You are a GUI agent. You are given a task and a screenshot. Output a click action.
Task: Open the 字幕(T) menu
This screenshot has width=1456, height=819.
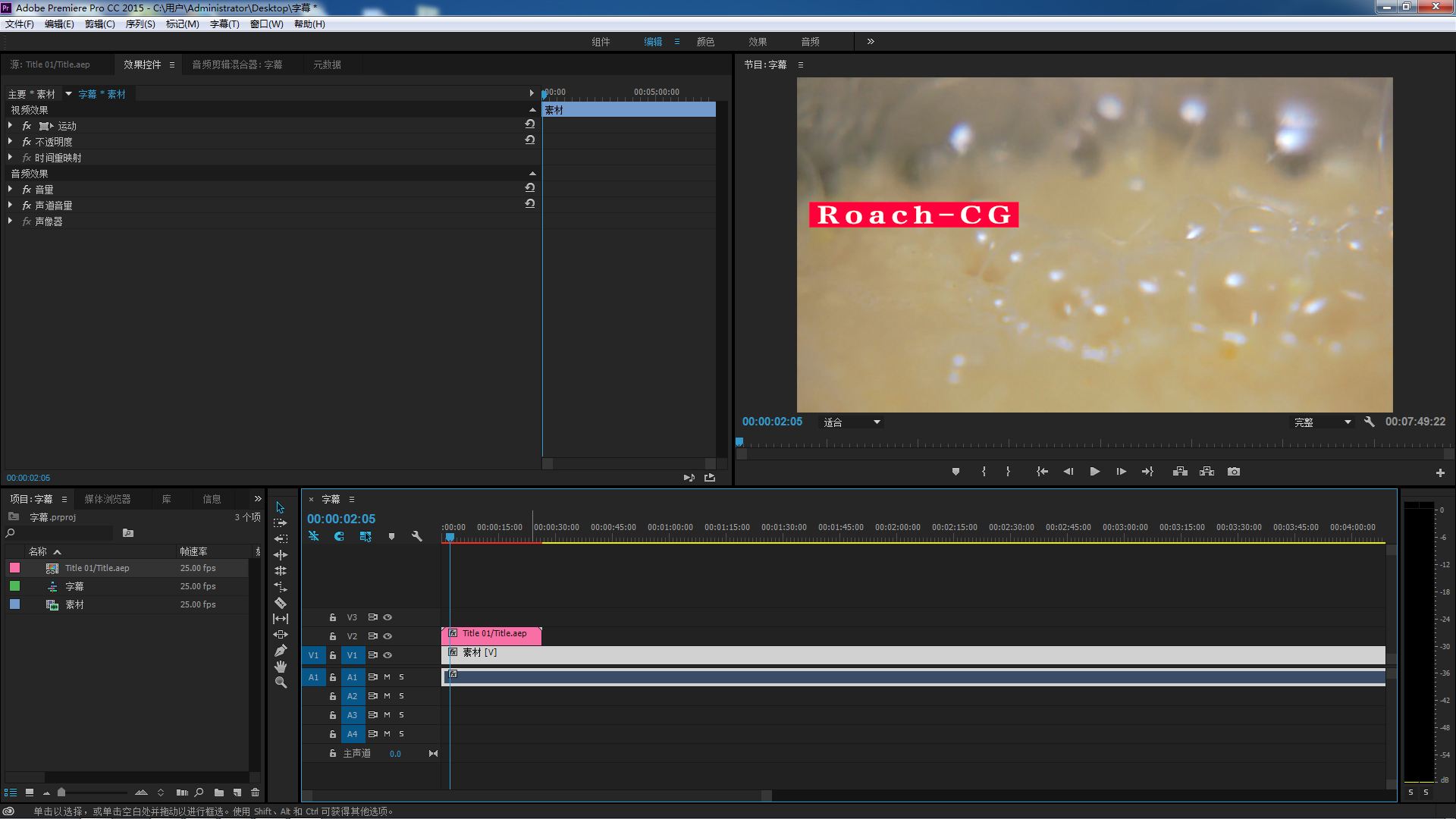tap(224, 24)
